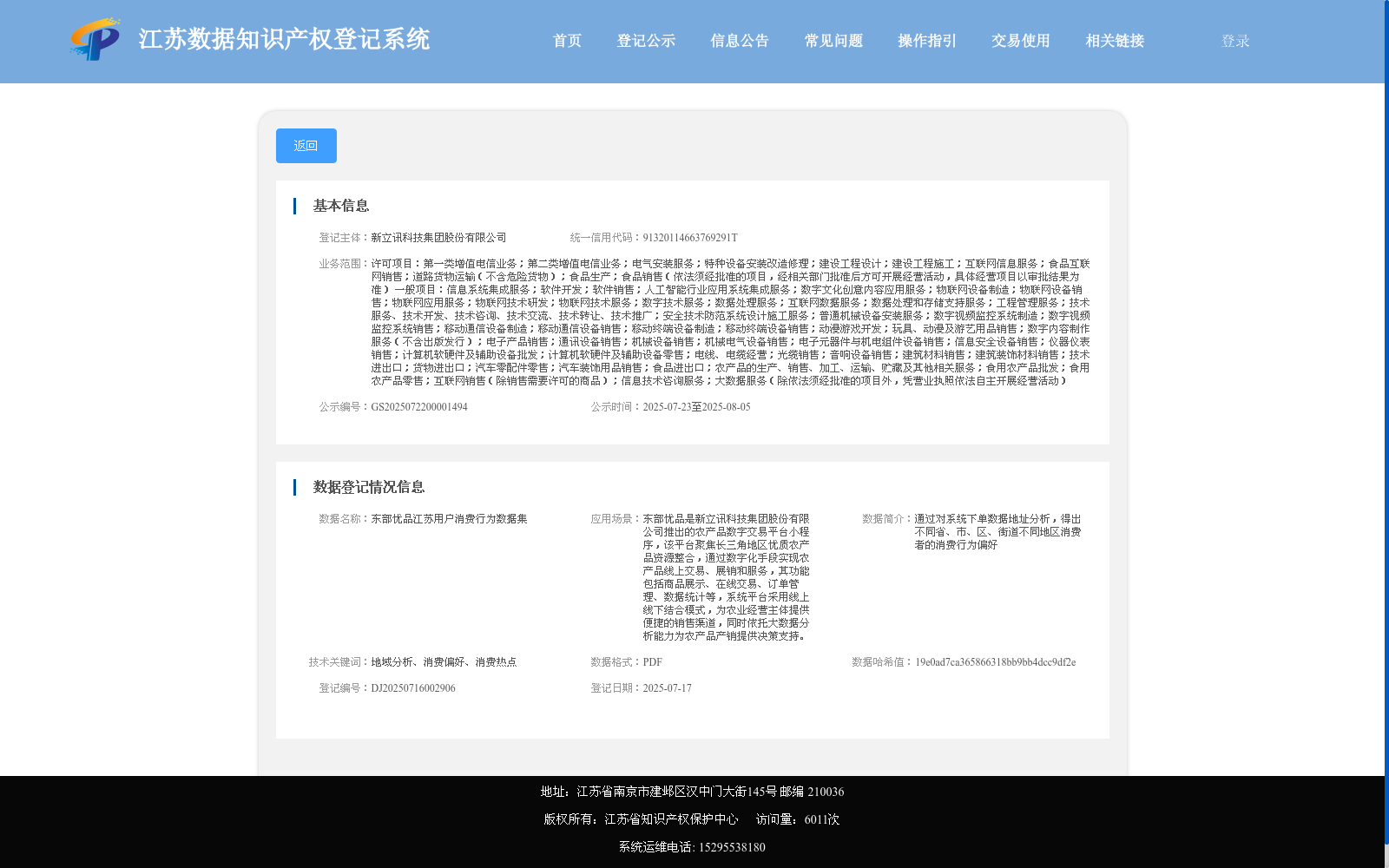Image resolution: width=1389 pixels, height=868 pixels.
Task: Click the support phone 15295538180
Action: (732, 847)
